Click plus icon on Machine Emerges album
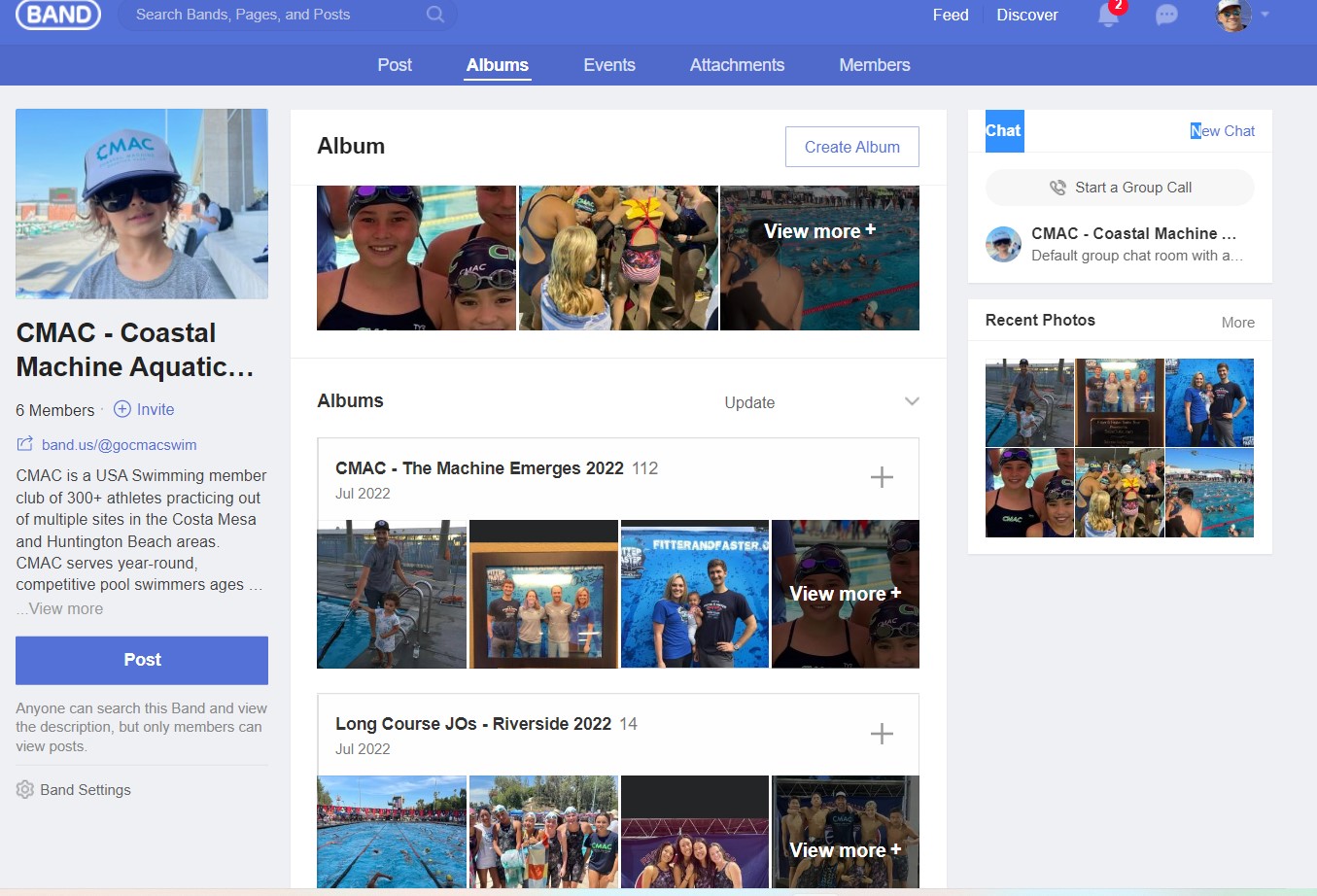 (x=882, y=477)
